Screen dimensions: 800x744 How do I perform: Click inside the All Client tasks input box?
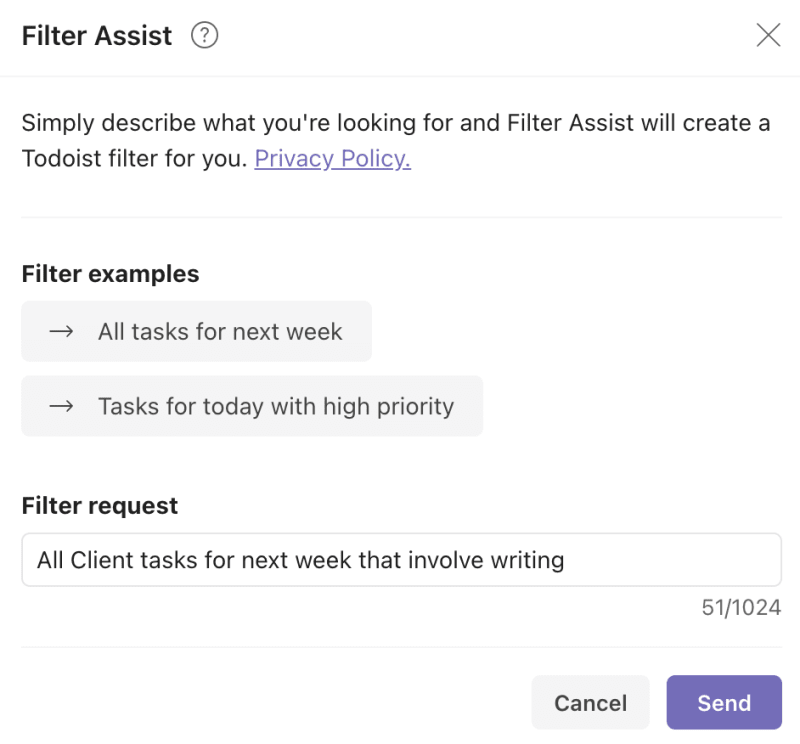[400, 560]
